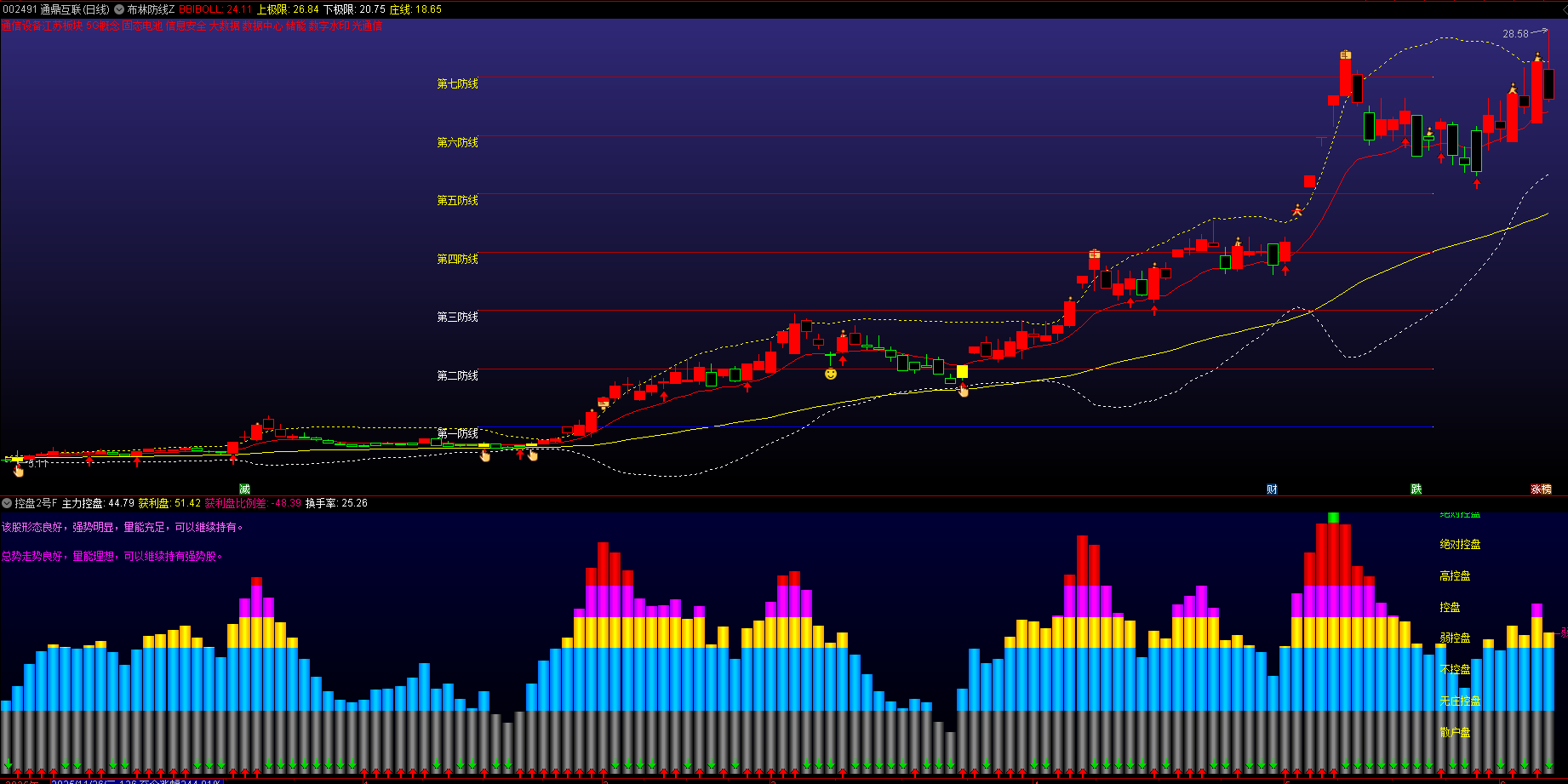Click the 获利盘: 51.42 value

click(170, 503)
